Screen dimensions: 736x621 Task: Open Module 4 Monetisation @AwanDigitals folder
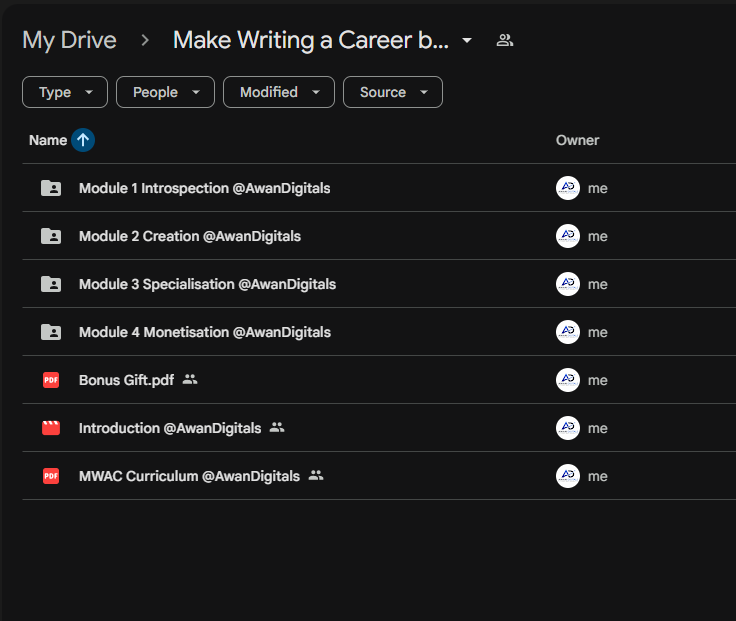(205, 332)
